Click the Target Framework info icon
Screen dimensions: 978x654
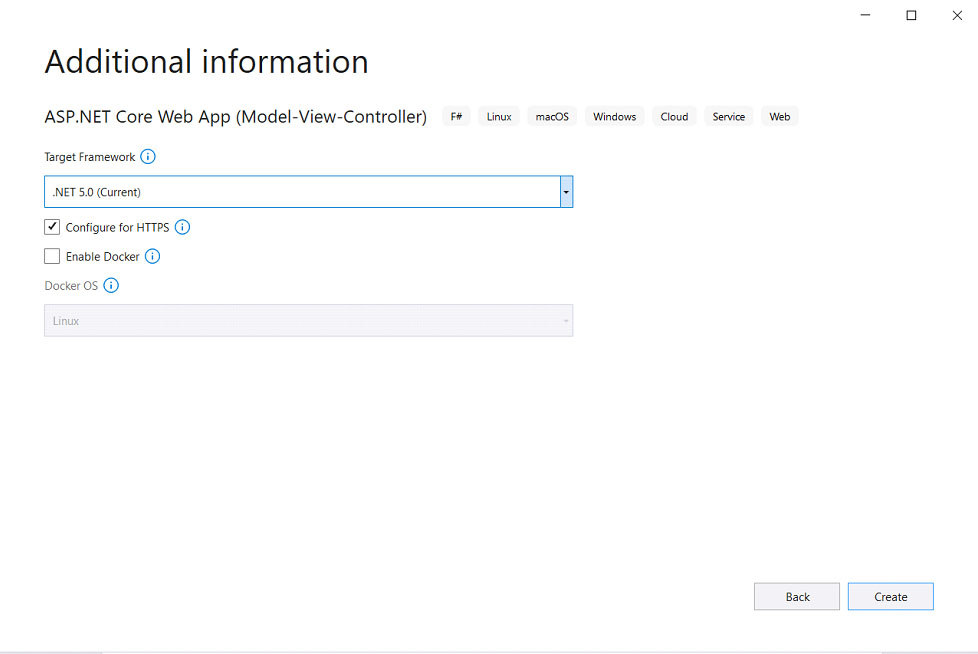click(x=148, y=156)
